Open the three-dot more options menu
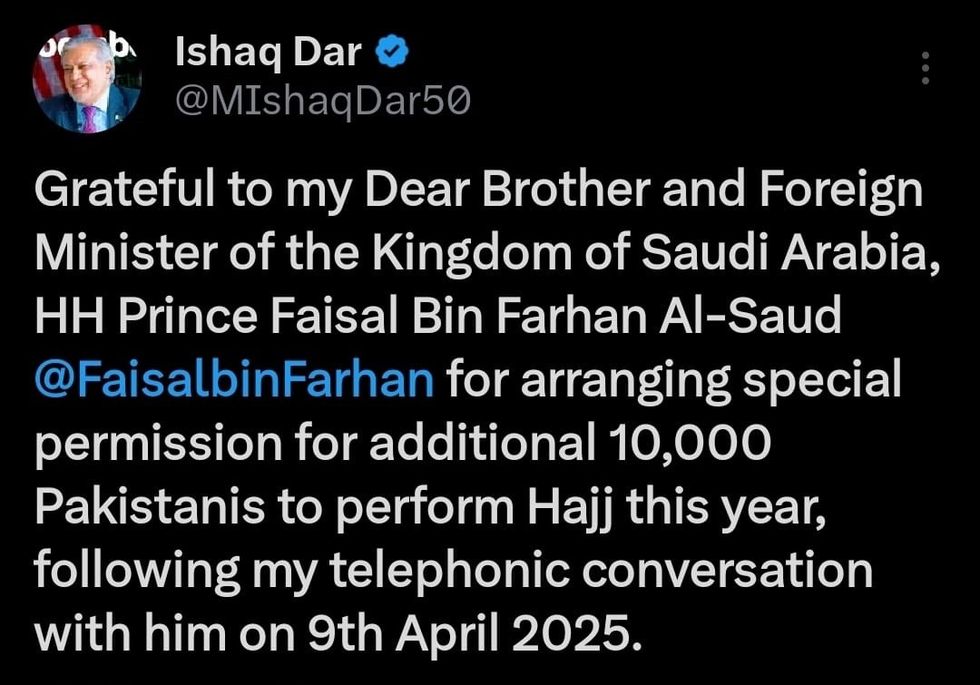Screen dimensions: 980x685 (x=925, y=68)
